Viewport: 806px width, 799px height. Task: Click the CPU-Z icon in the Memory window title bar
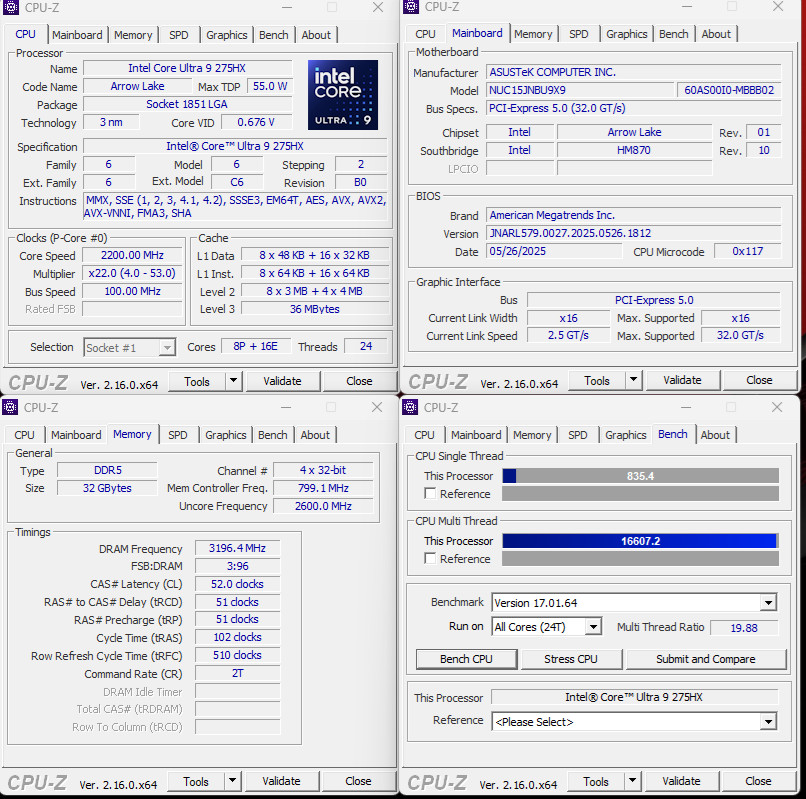pos(11,407)
